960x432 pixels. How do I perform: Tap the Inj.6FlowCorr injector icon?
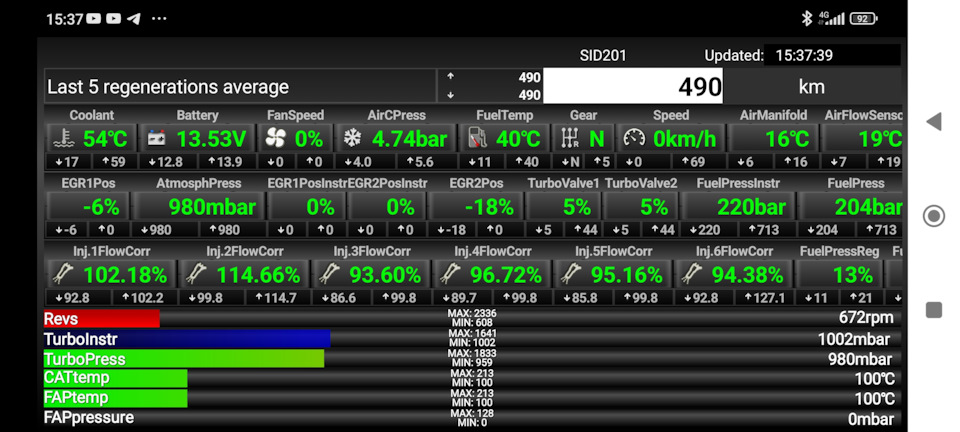691,275
